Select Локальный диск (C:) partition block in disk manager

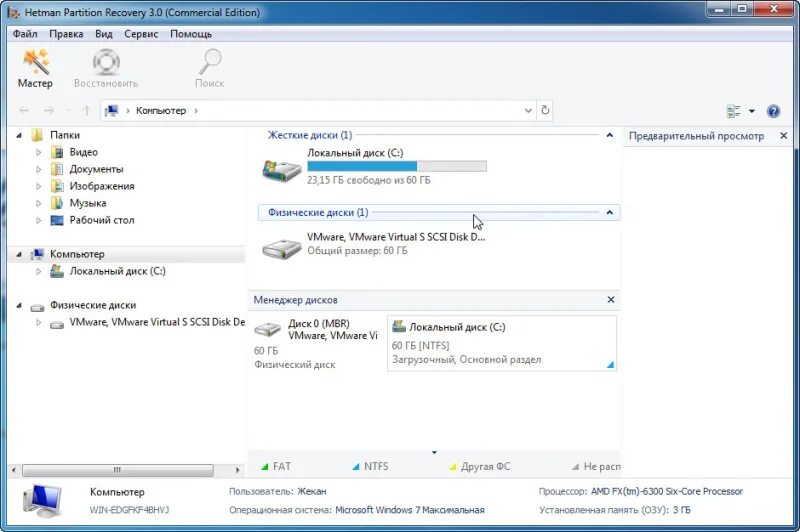click(502, 343)
